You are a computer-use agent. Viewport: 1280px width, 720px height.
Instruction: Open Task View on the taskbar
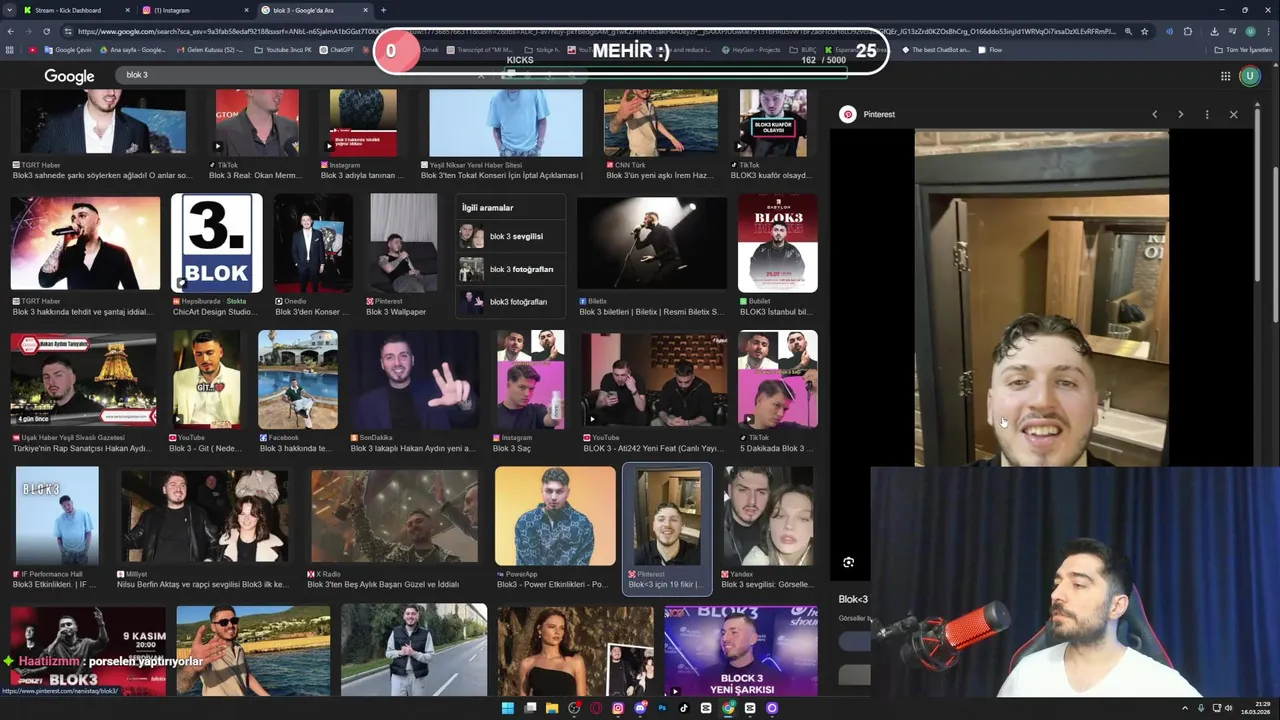(529, 708)
